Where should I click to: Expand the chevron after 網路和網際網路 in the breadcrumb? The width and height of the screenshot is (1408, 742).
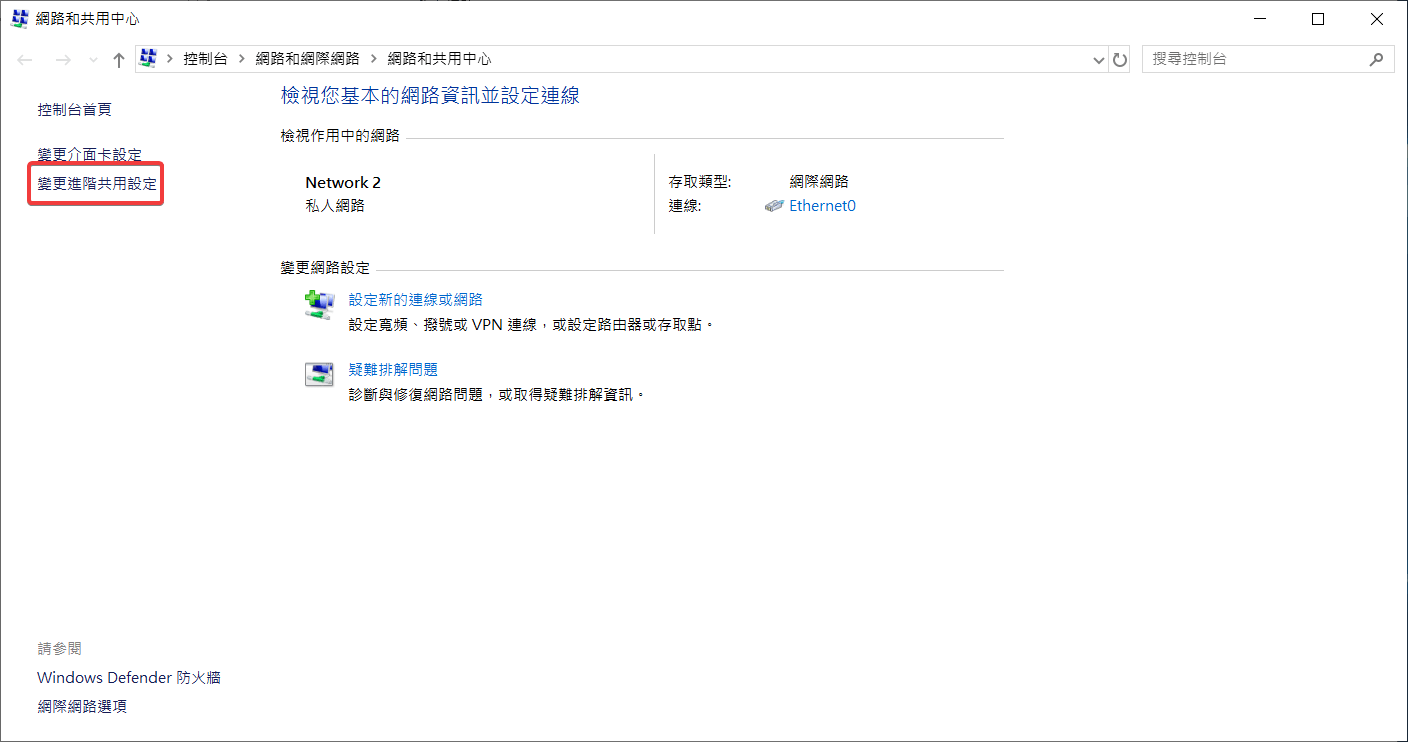point(373,59)
